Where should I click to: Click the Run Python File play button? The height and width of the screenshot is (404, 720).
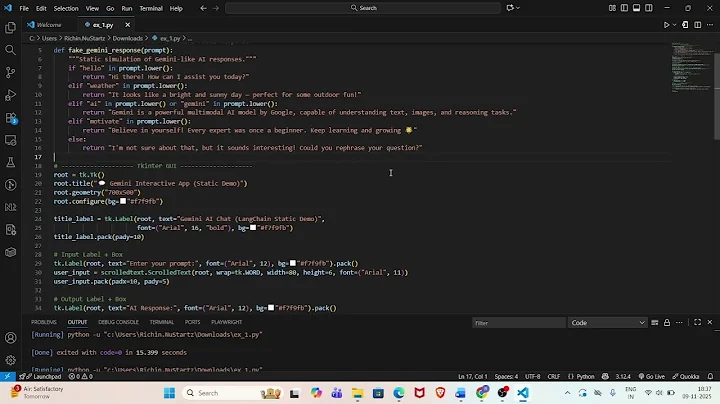tap(666, 25)
